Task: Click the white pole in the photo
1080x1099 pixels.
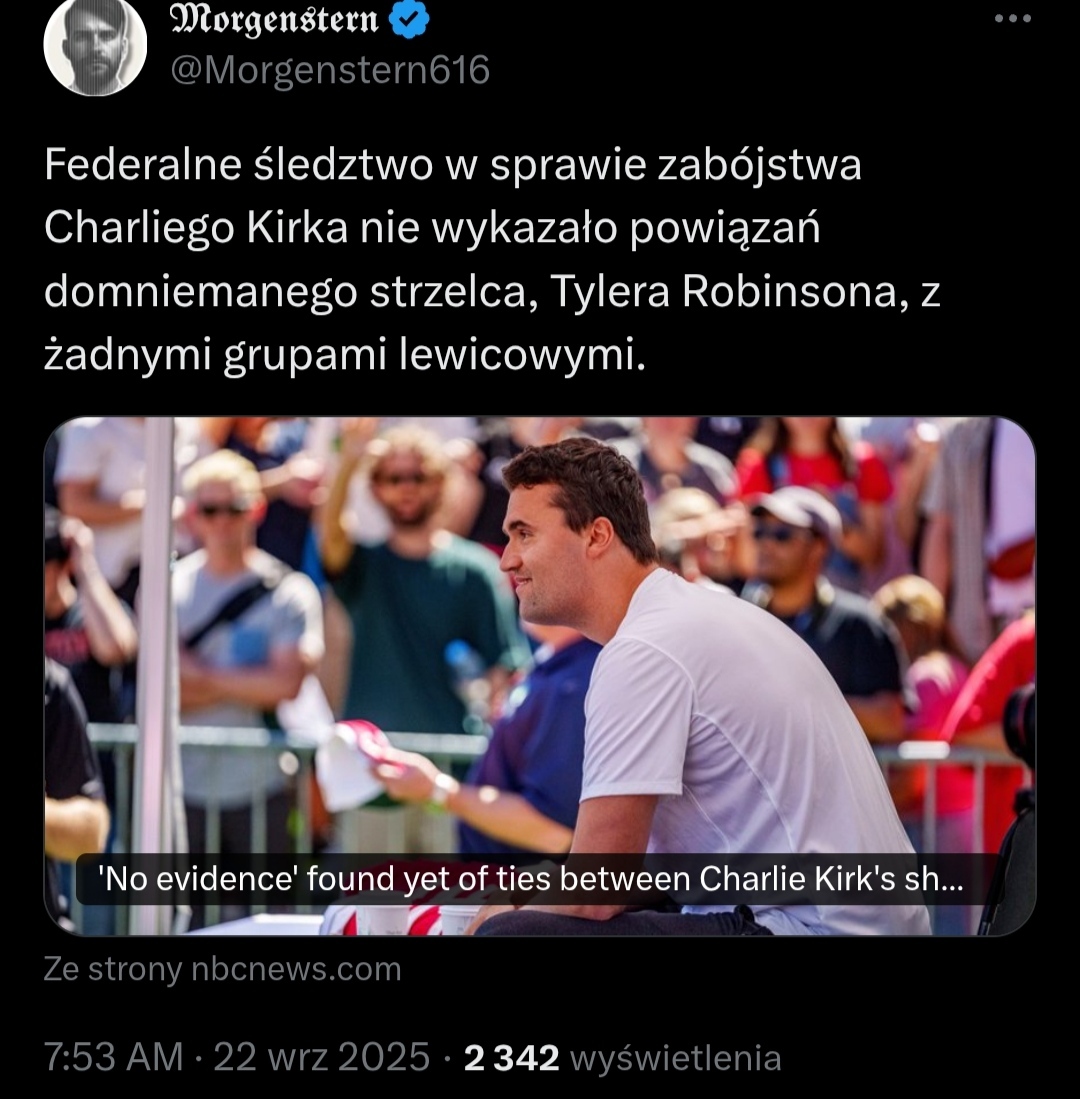Action: [159, 673]
